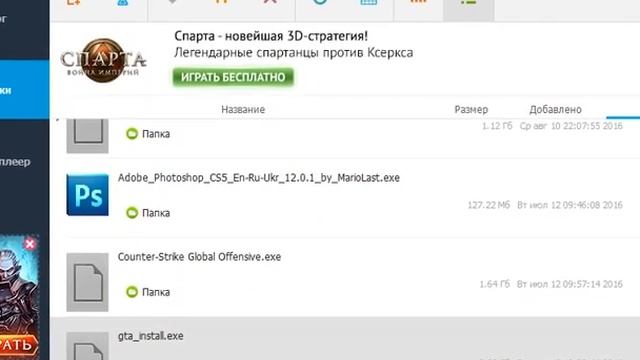Screen dimensions: 640x360
Task: Open the Sparta game logo in the ad
Action: pyautogui.click(x=103, y=60)
